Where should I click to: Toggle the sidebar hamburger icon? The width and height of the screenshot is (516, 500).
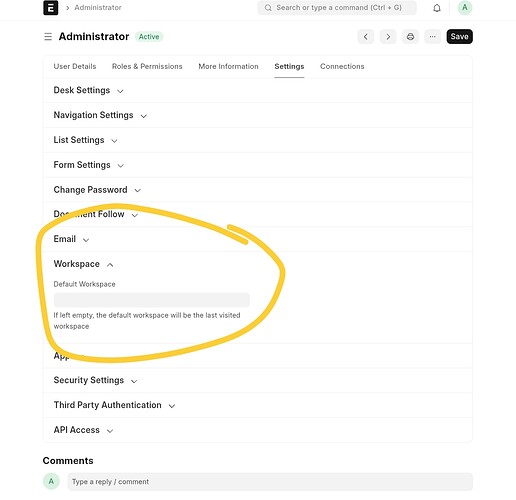pyautogui.click(x=48, y=36)
